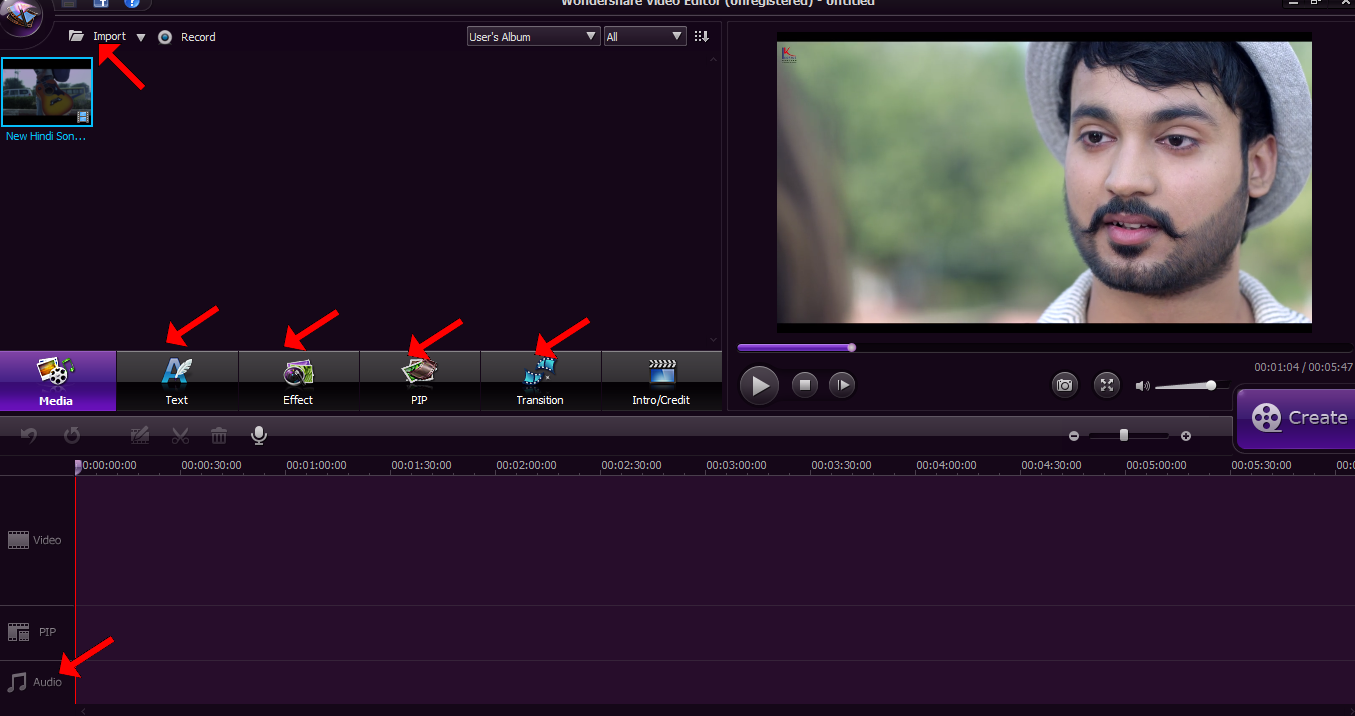The width and height of the screenshot is (1355, 716).
Task: Open the Import folder icon
Action: (76, 36)
